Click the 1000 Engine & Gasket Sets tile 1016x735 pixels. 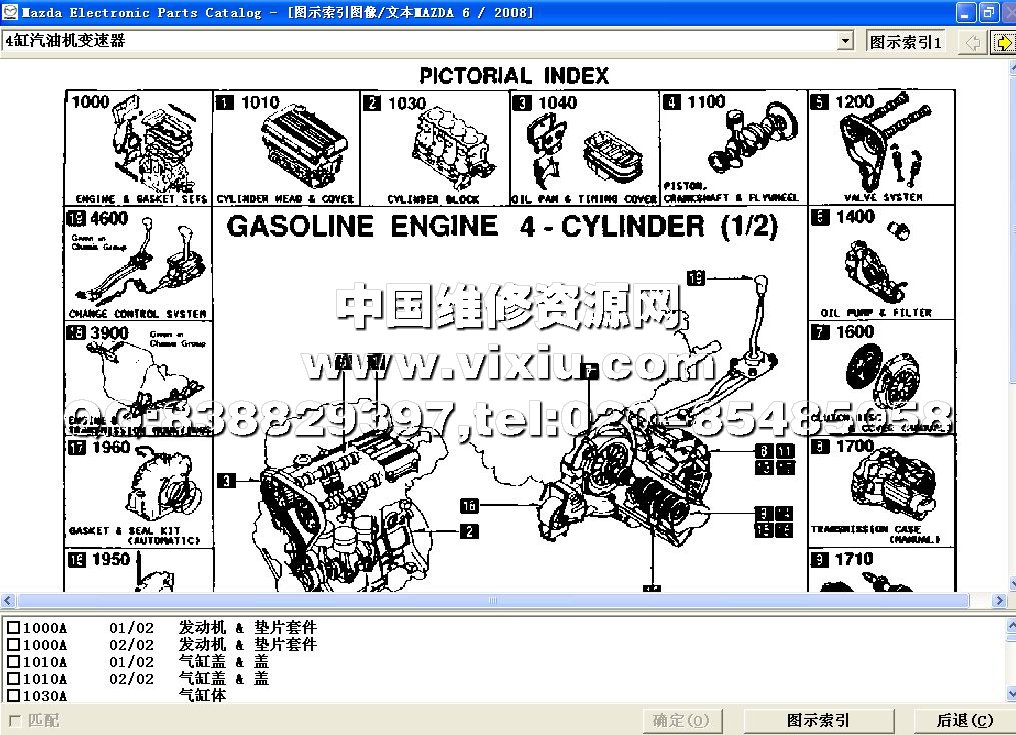(x=138, y=148)
